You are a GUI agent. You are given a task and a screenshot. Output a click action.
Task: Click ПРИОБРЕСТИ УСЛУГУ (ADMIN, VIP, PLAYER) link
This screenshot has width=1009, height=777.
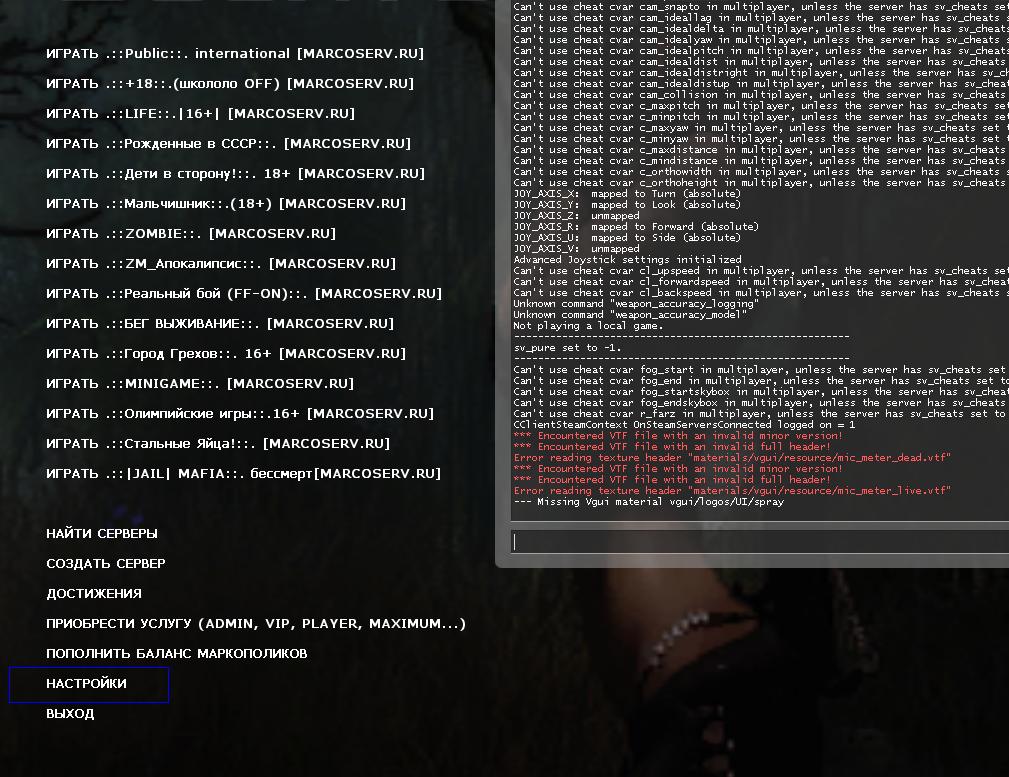pyautogui.click(x=255, y=624)
